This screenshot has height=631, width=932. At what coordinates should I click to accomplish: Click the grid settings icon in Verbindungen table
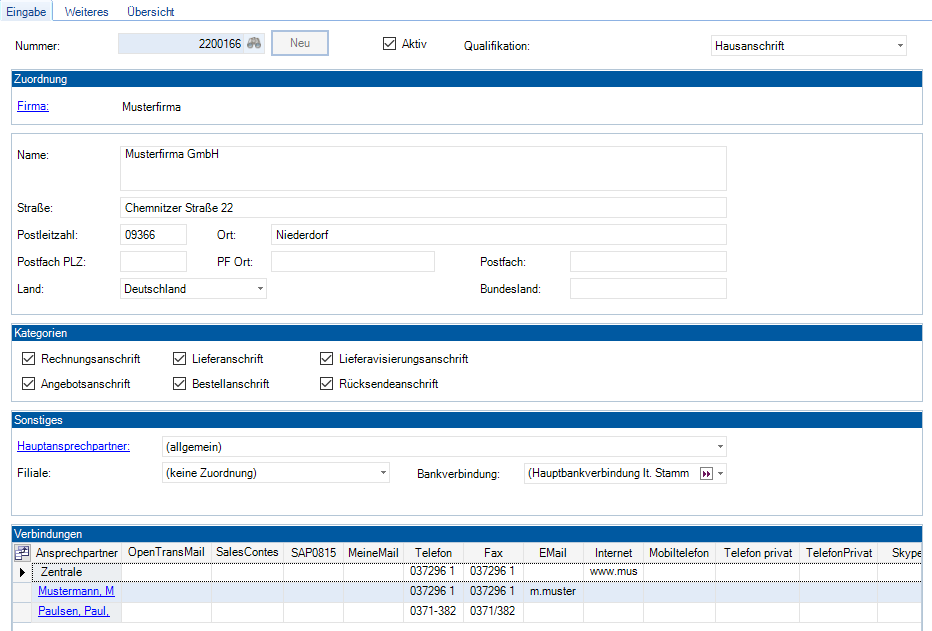pos(22,552)
